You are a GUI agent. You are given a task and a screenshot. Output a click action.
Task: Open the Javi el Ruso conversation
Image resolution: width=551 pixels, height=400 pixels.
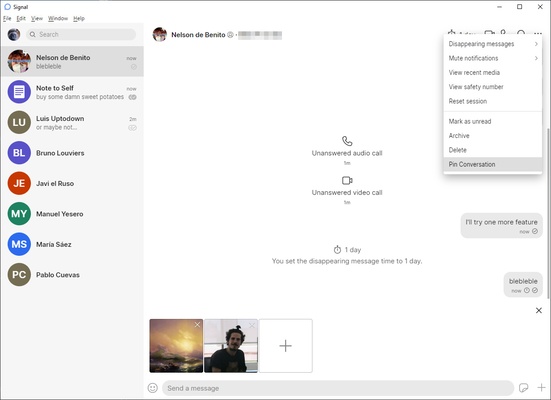click(72, 183)
